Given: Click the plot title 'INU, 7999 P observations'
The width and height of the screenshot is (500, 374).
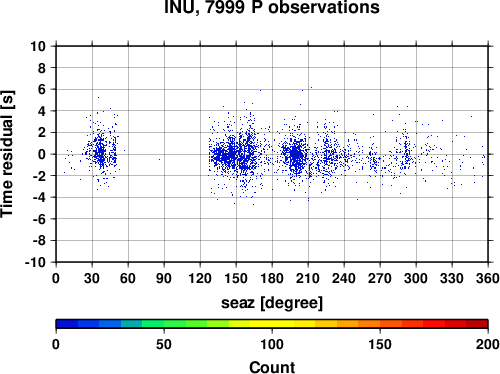Looking at the screenshot, I should [272, 7].
